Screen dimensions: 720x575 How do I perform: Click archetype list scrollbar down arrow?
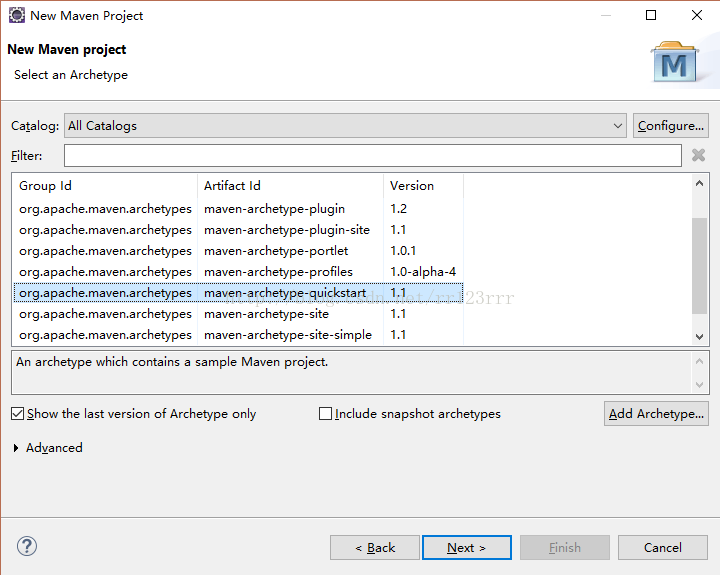tap(699, 337)
